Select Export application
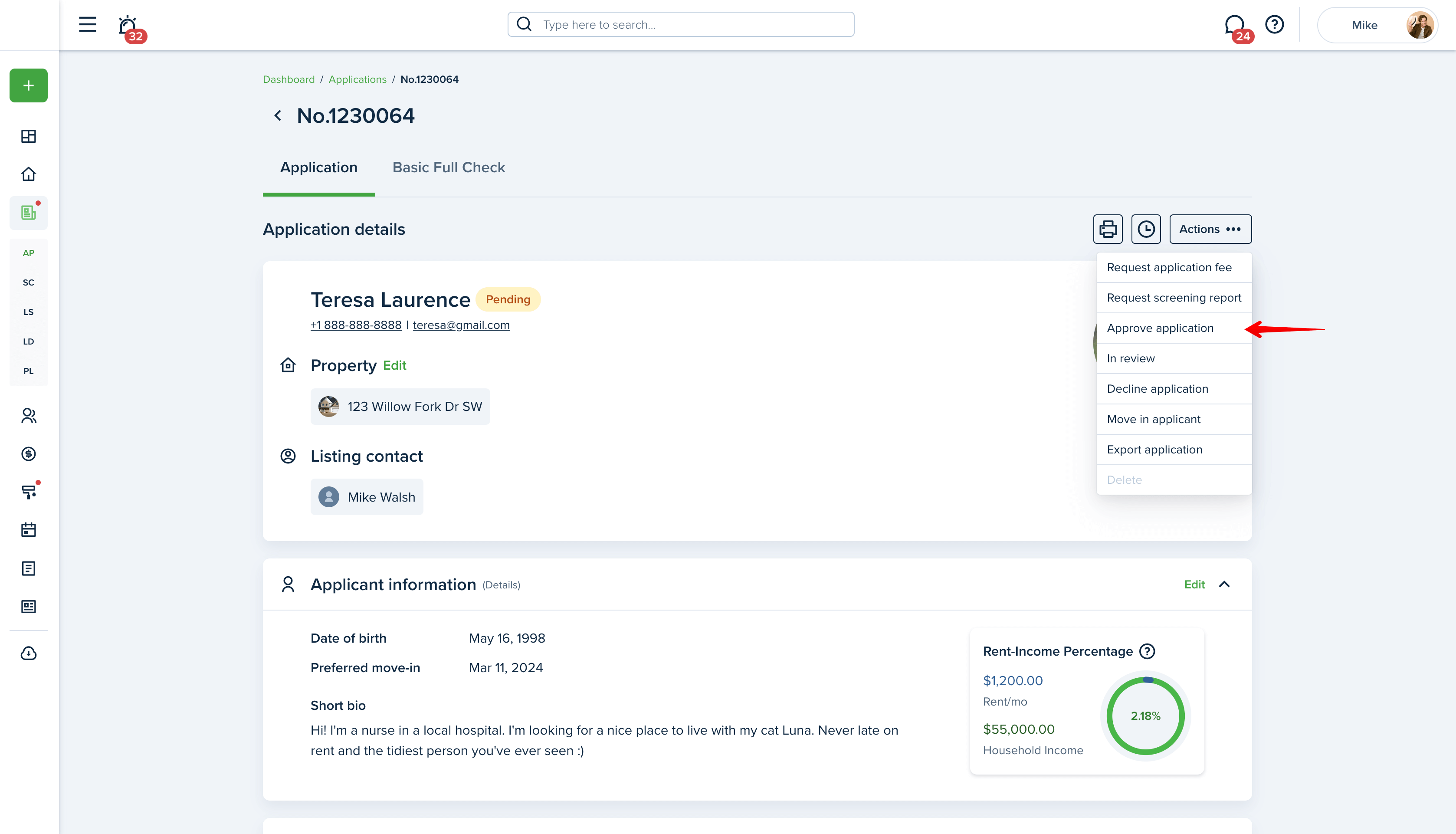Image resolution: width=1456 pixels, height=834 pixels. [1174, 450]
